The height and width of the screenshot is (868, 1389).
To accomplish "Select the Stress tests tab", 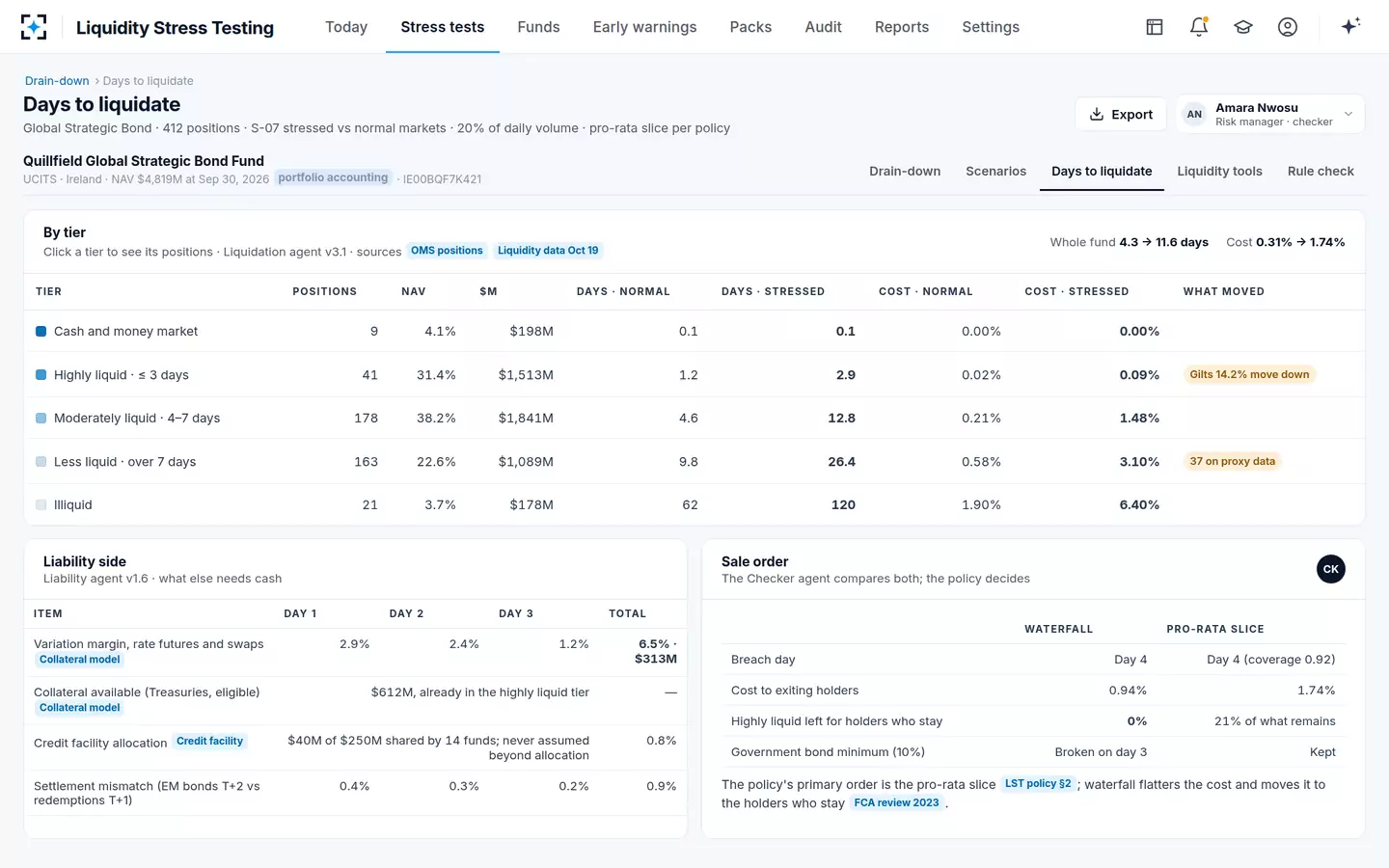I will click(443, 27).
